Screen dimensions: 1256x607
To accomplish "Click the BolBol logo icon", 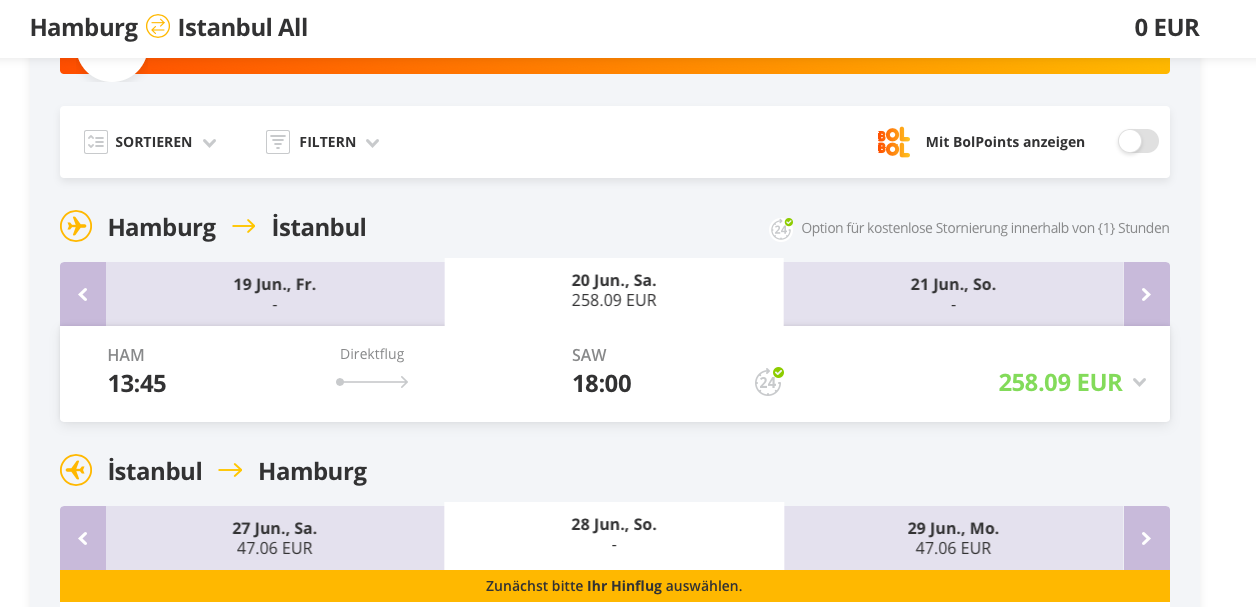I will point(893,142).
